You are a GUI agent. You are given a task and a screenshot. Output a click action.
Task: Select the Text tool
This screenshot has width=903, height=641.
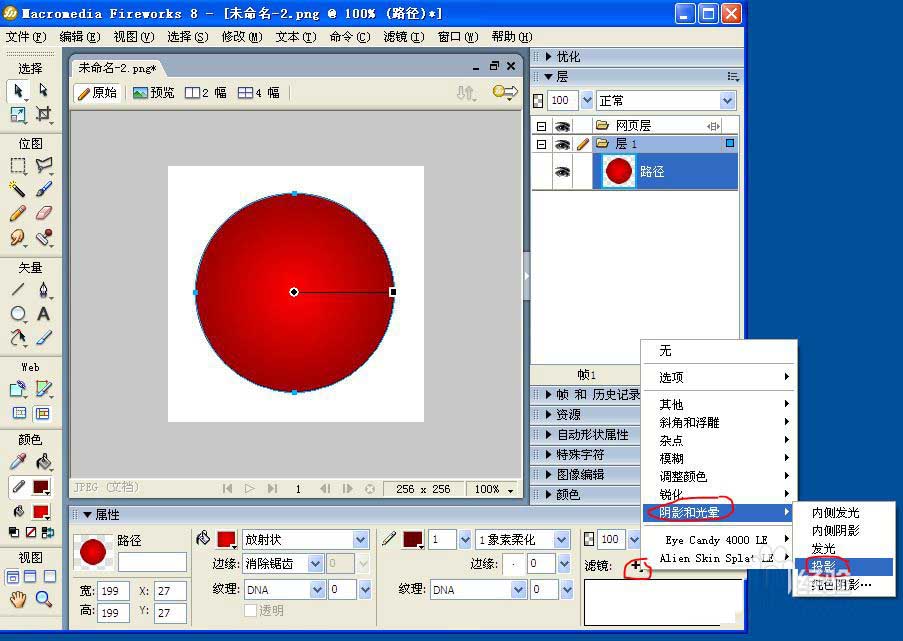pos(44,314)
